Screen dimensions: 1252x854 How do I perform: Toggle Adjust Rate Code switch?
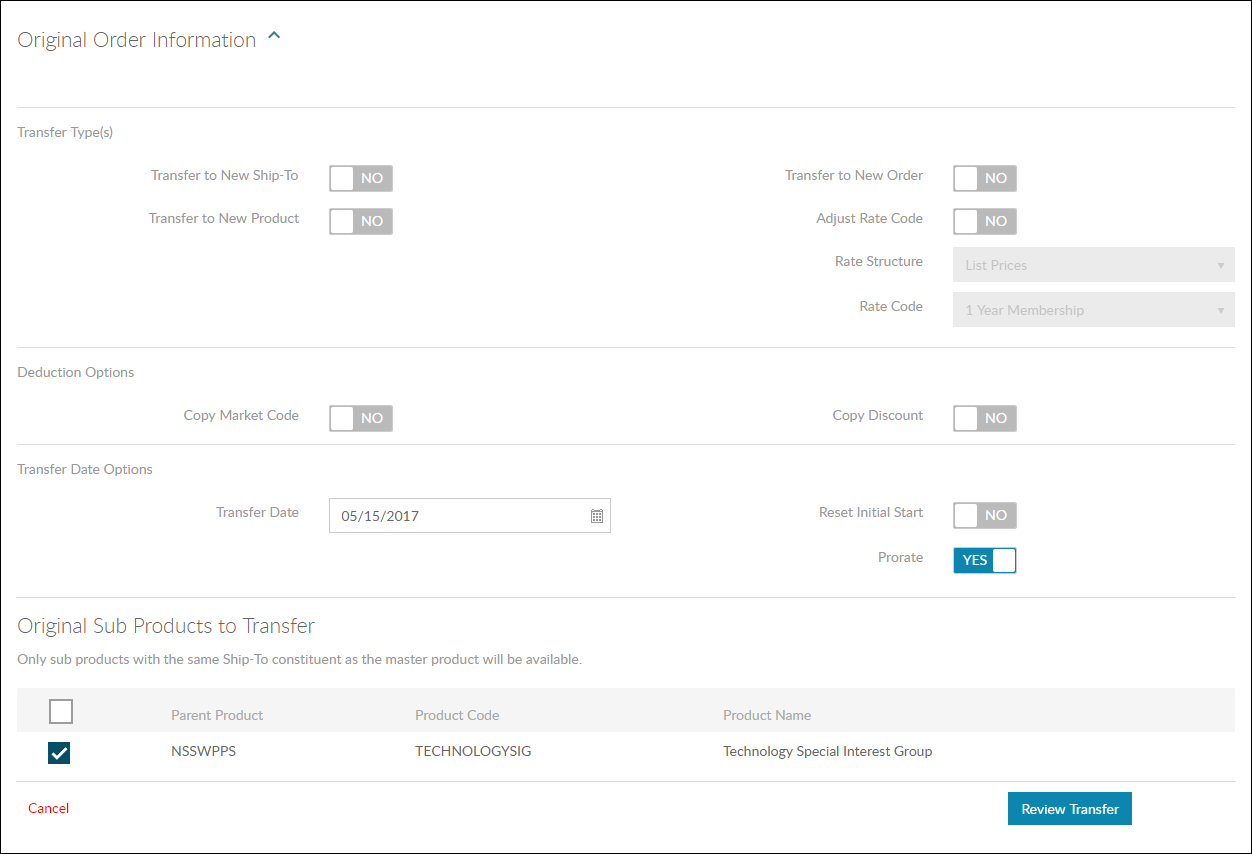[985, 221]
